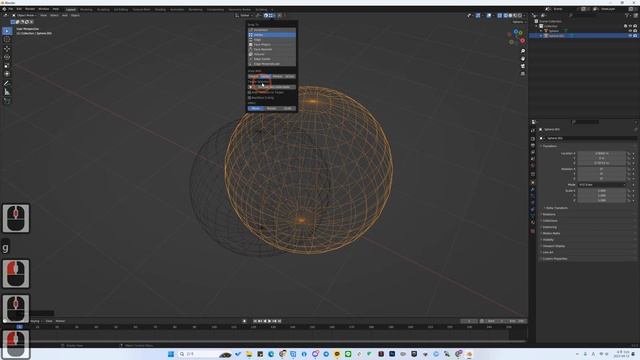Open Output properties tab icon
This screenshot has height=360, width=640.
(533, 145)
